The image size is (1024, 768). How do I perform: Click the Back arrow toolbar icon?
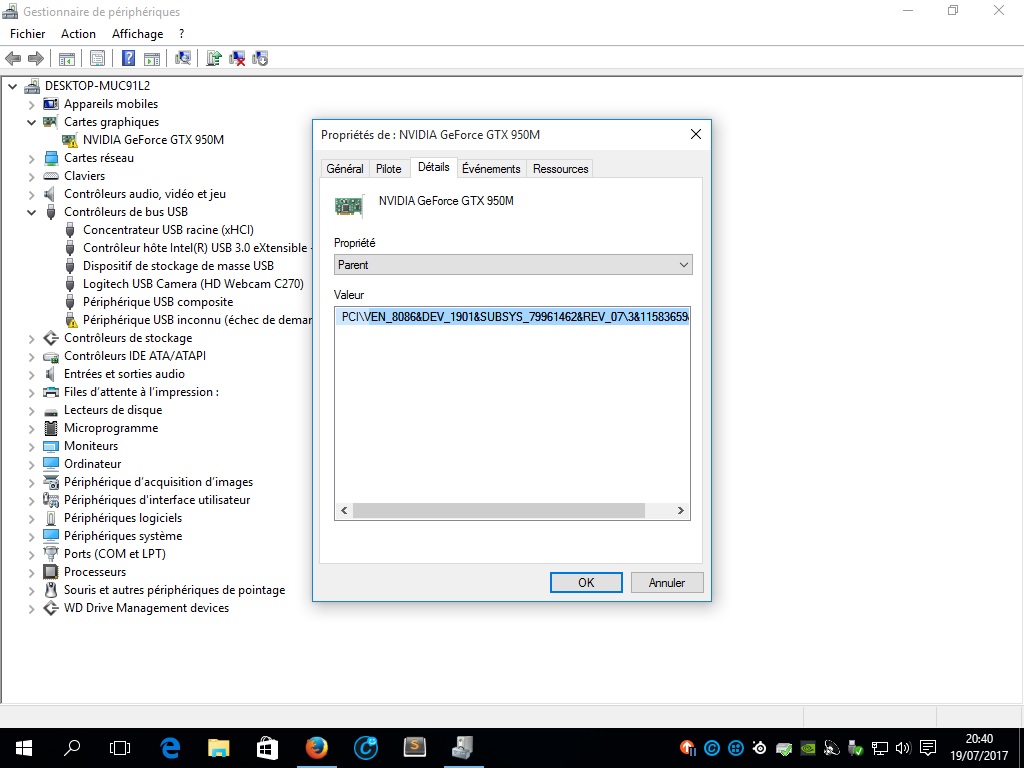click(13, 59)
